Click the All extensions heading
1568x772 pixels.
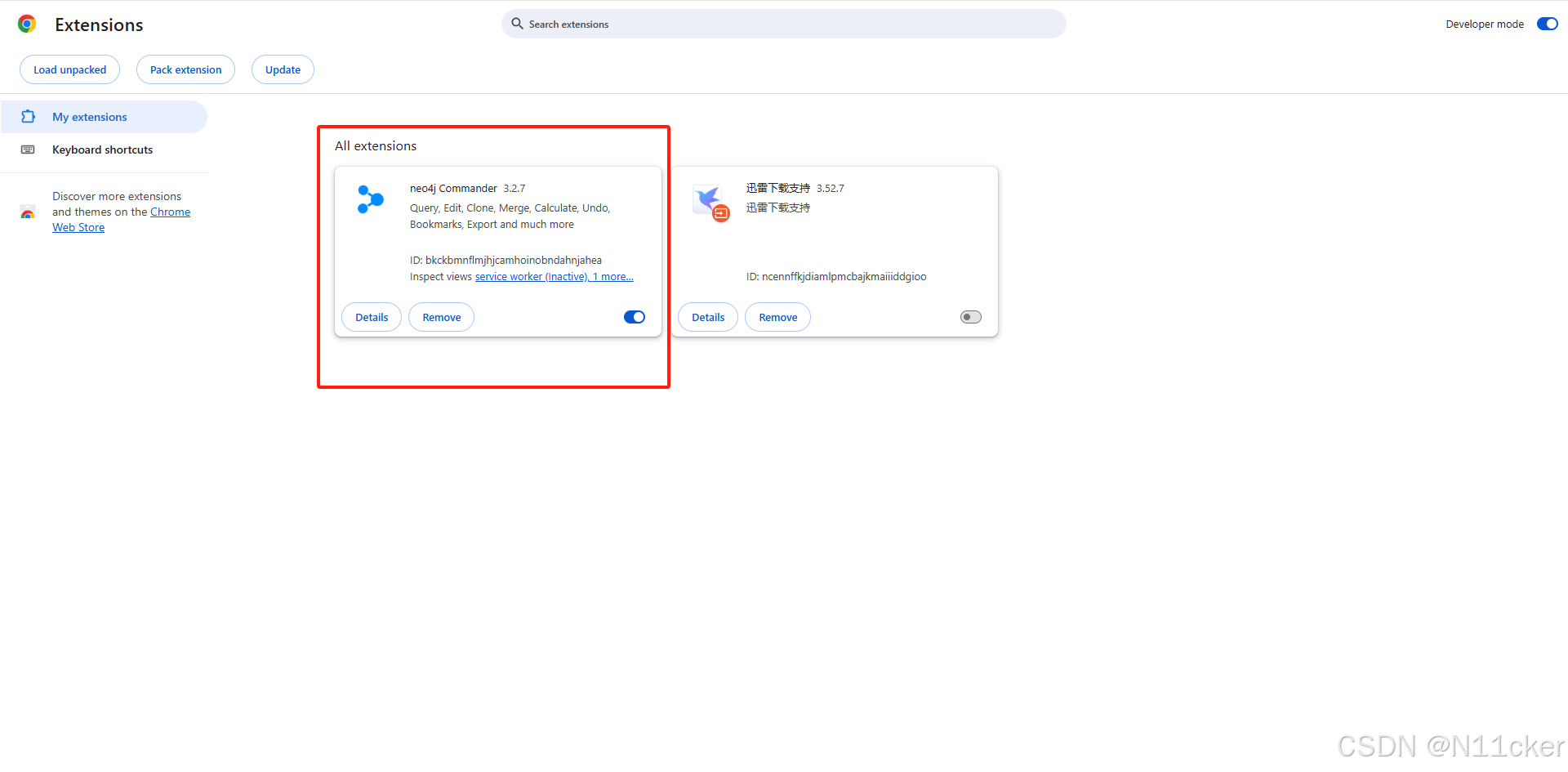point(376,145)
